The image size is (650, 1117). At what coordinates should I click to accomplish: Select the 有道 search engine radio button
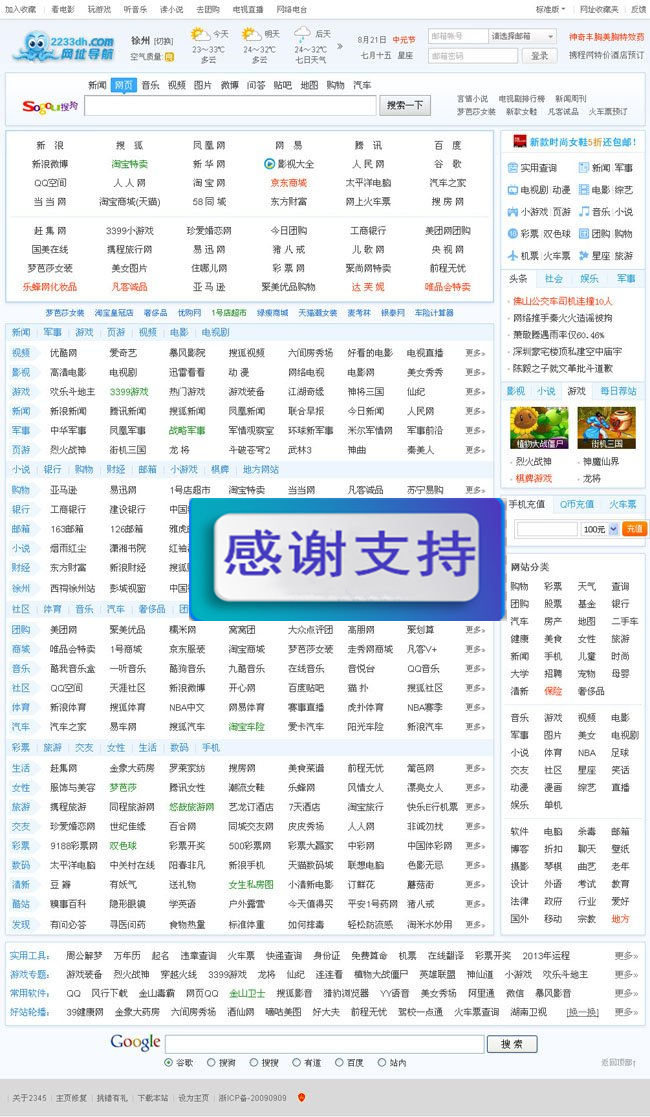[x=296, y=1062]
